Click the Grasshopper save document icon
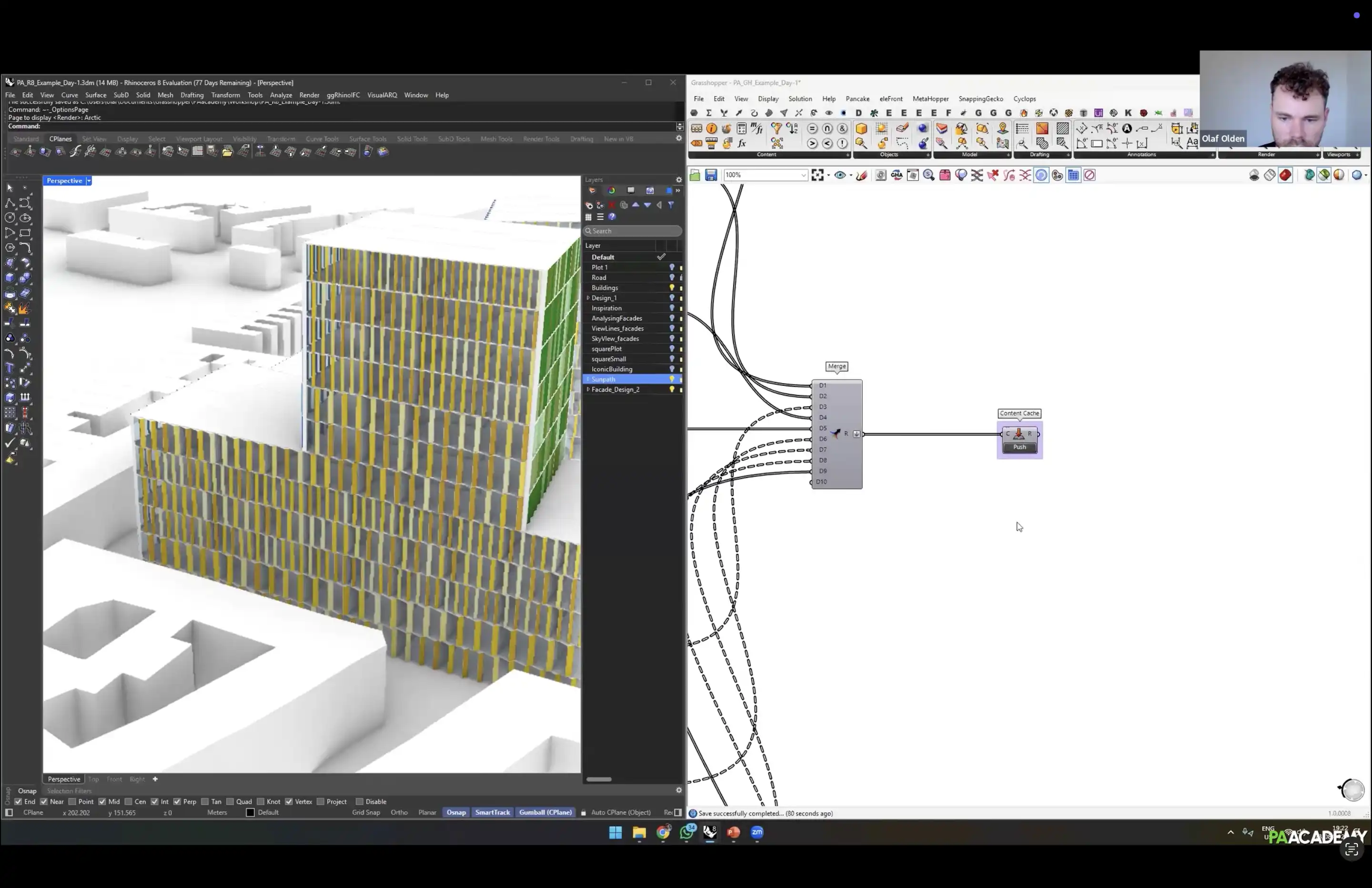The height and width of the screenshot is (888, 1372). (711, 175)
